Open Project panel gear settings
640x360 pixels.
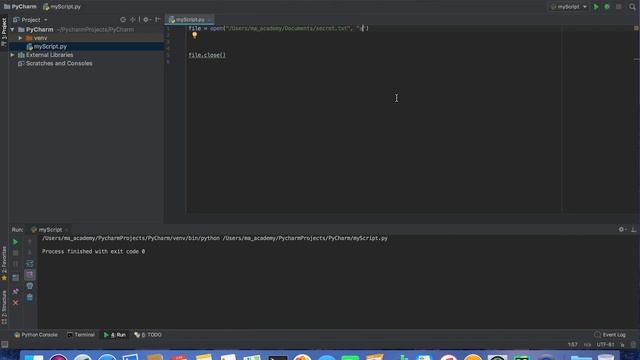point(146,20)
